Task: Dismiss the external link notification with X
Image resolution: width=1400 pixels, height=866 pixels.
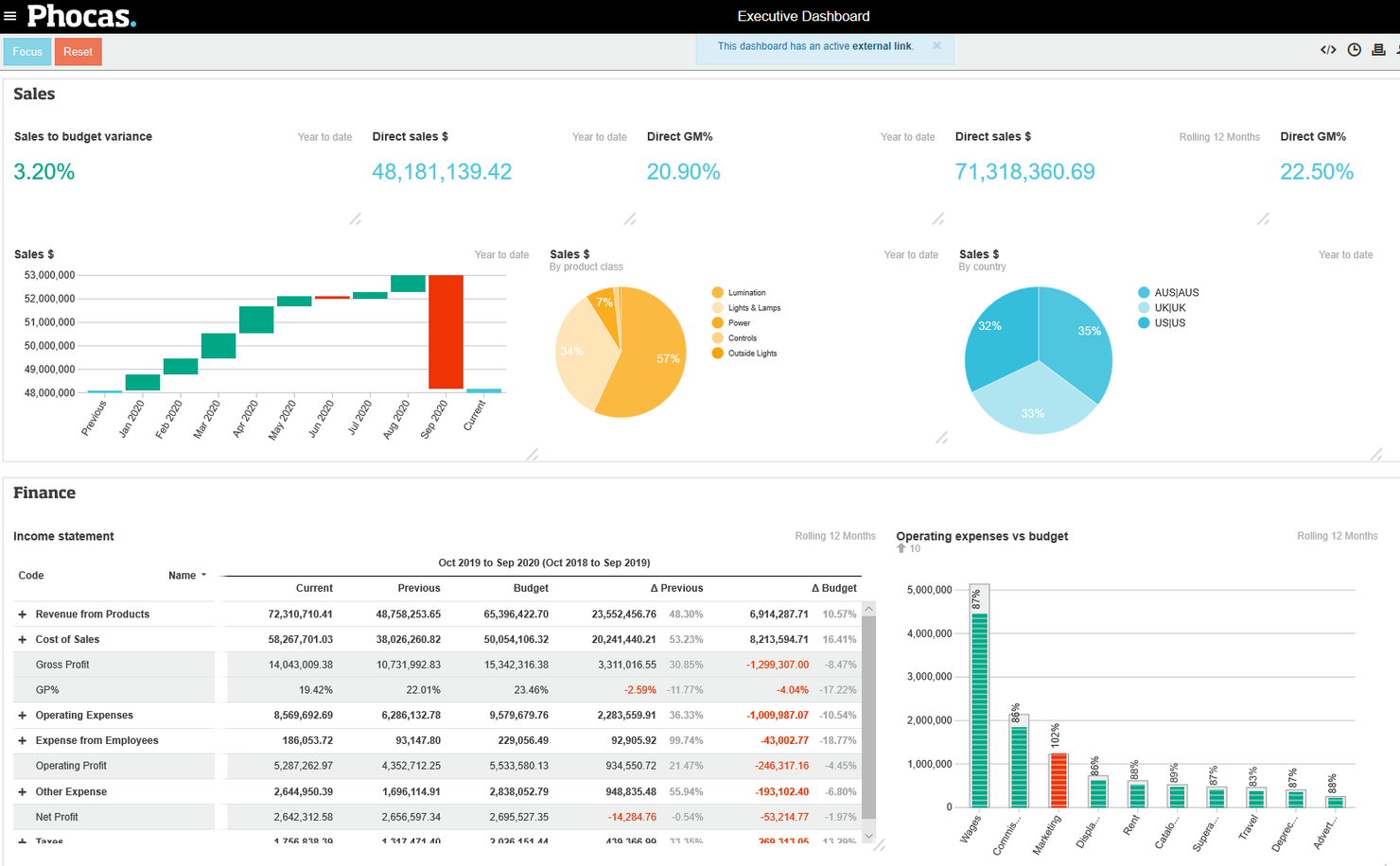Action: pos(936,45)
